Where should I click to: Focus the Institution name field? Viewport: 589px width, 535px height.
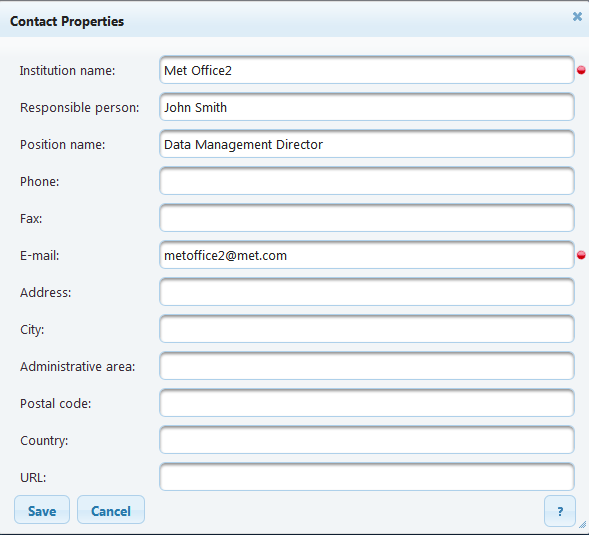[x=367, y=70]
